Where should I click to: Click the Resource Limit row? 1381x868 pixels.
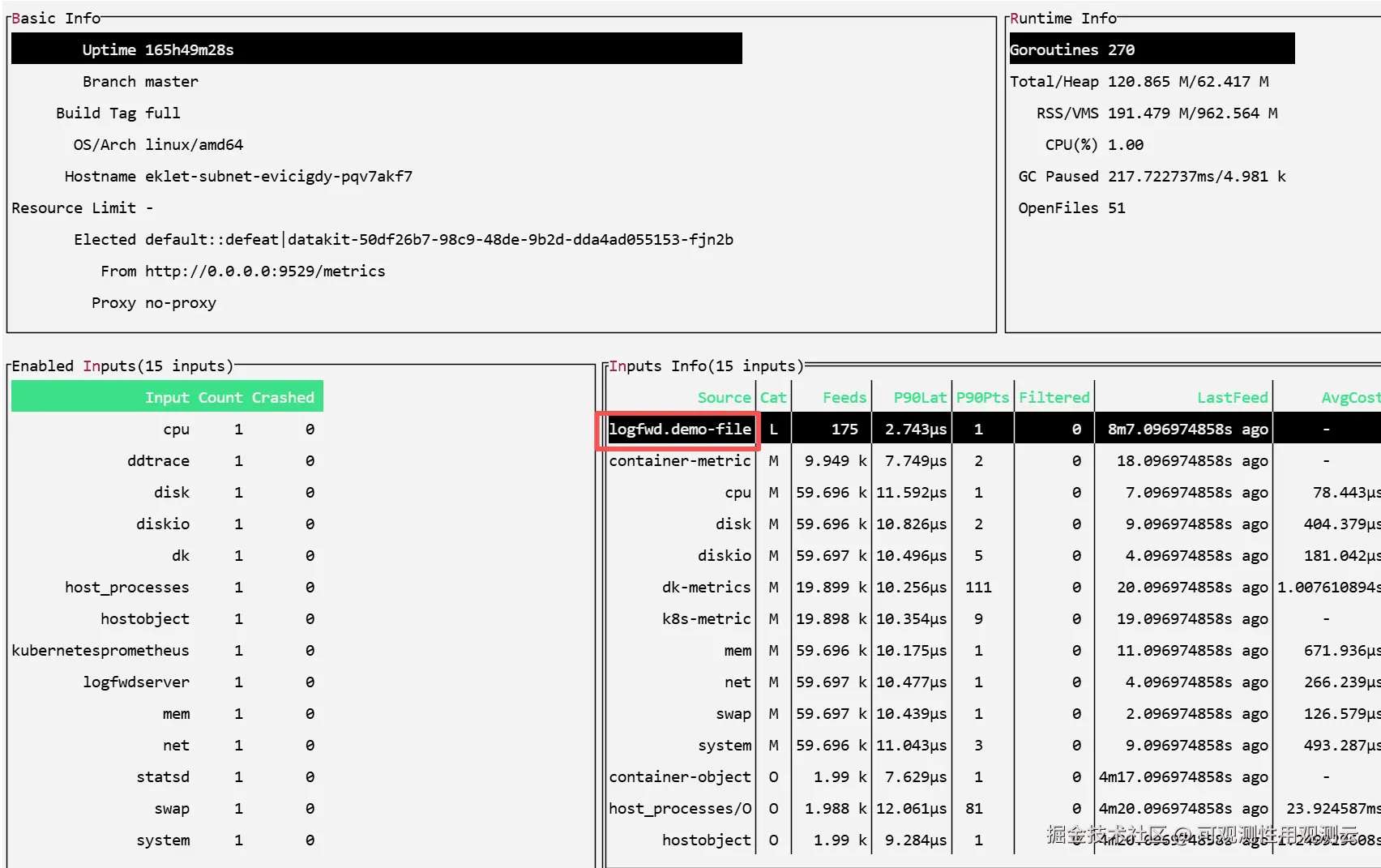(x=82, y=207)
